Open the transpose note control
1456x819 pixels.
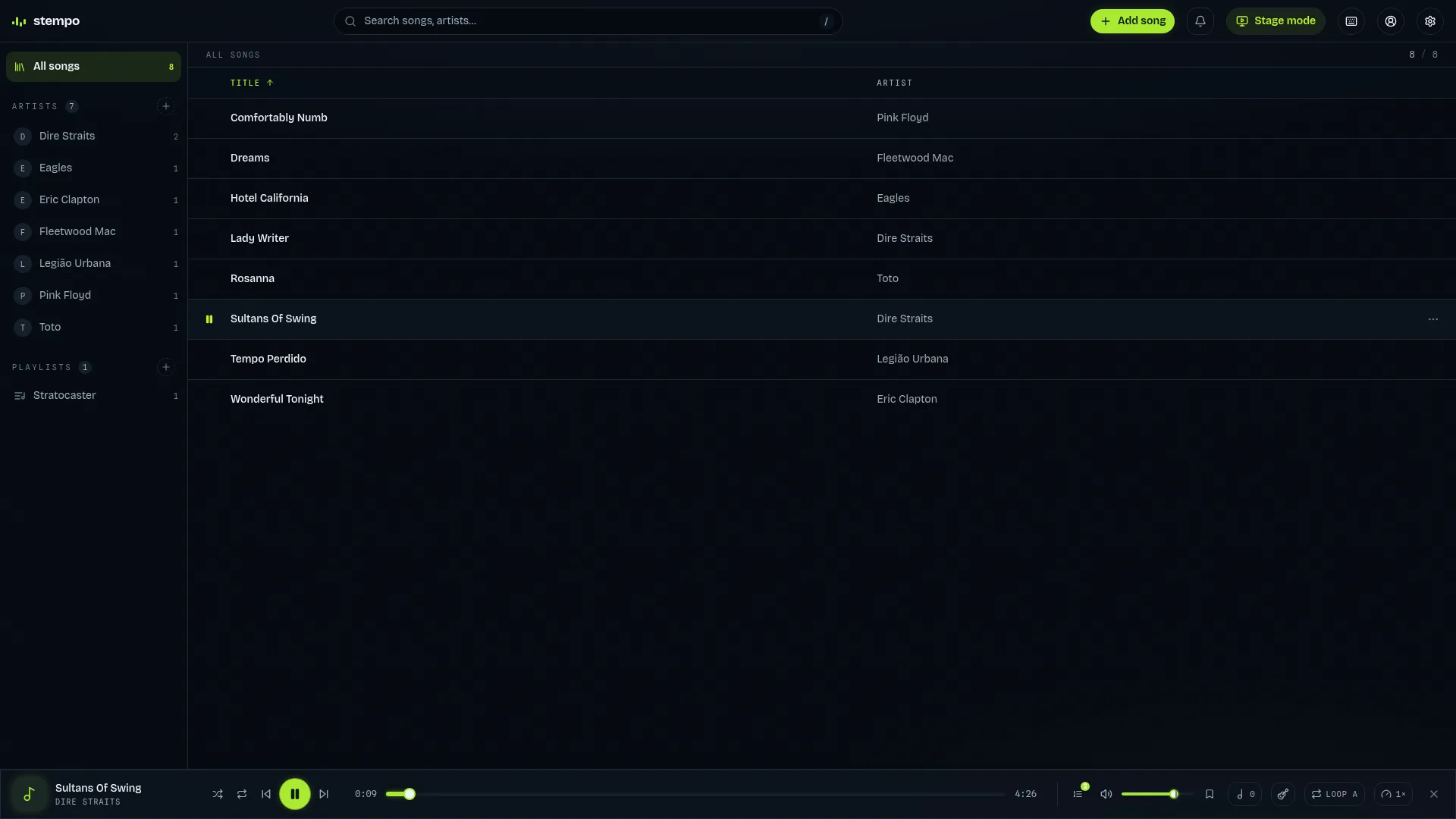point(1245,794)
